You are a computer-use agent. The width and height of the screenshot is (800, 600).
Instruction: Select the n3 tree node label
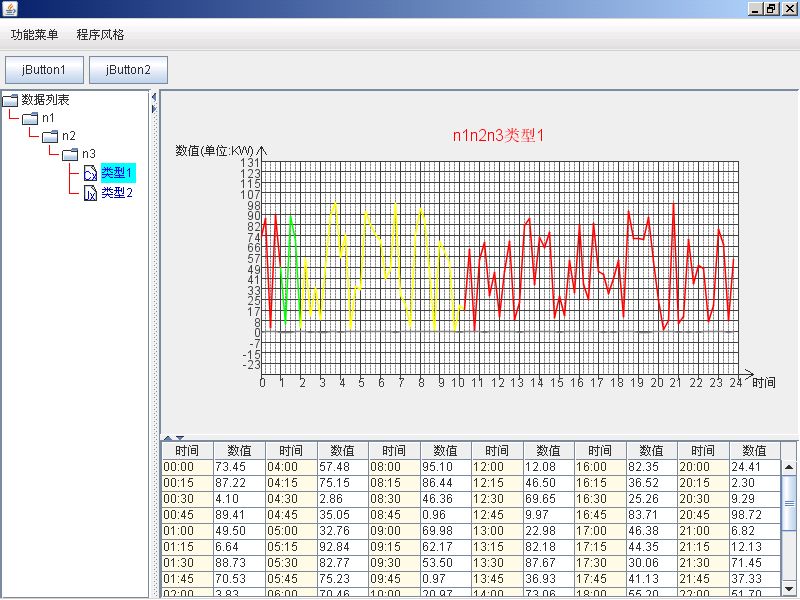pyautogui.click(x=89, y=154)
